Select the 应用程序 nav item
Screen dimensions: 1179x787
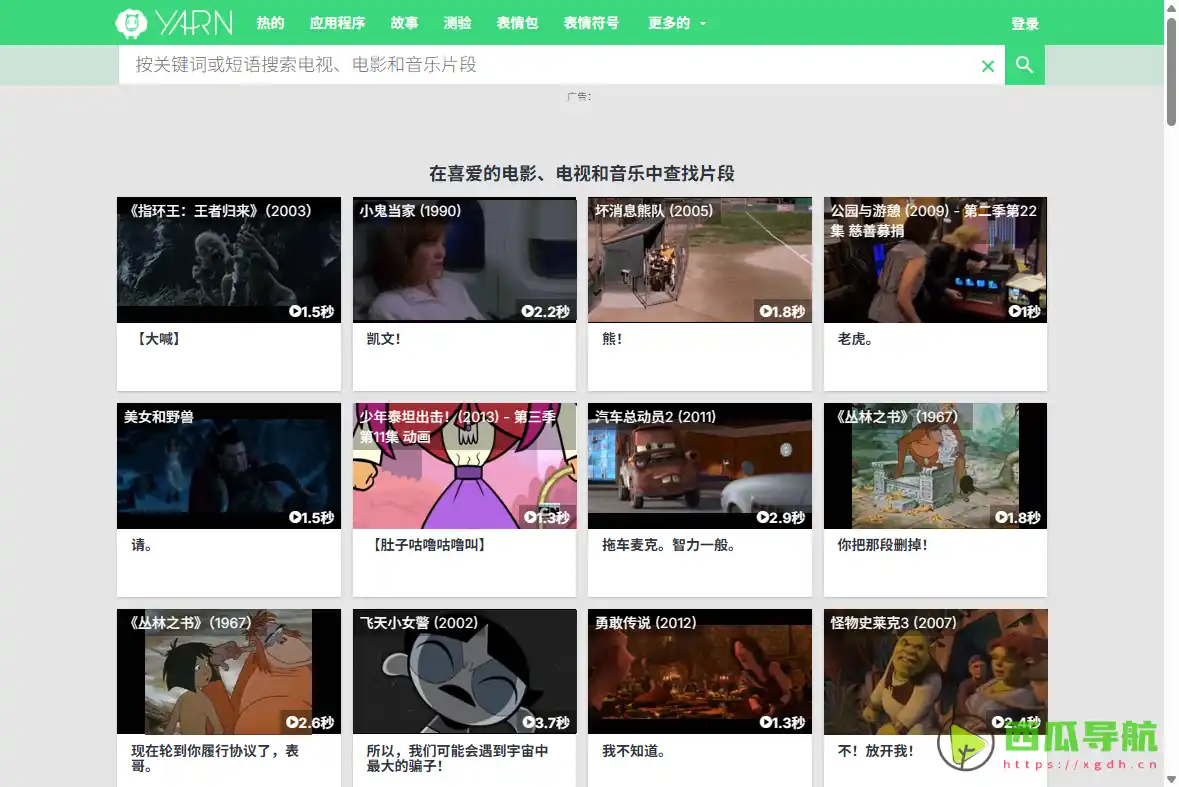pyautogui.click(x=336, y=22)
